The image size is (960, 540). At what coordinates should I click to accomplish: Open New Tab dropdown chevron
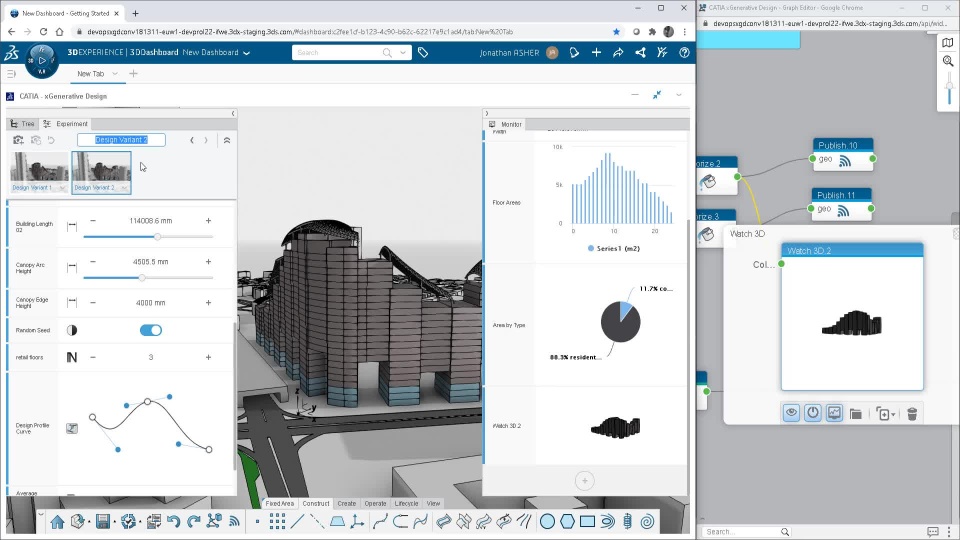coord(114,73)
